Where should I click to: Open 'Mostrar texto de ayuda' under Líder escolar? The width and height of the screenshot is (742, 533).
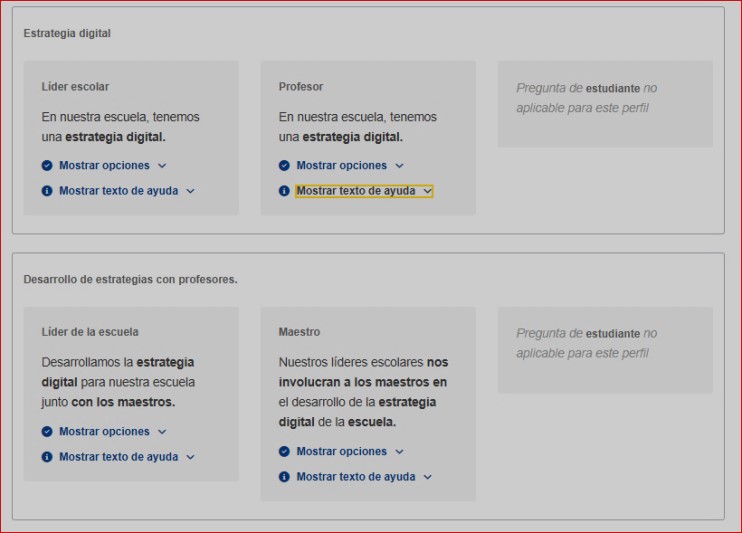[118, 191]
